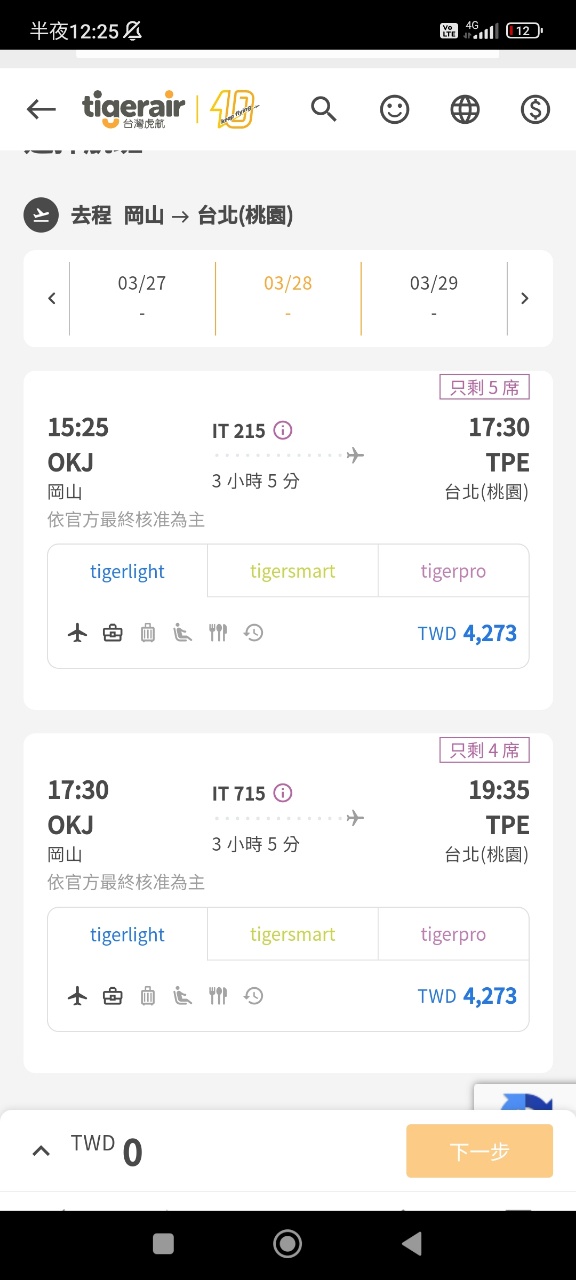Viewport: 576px width, 1280px height.
Task: Click info icon next to IT 215
Action: pos(283,430)
